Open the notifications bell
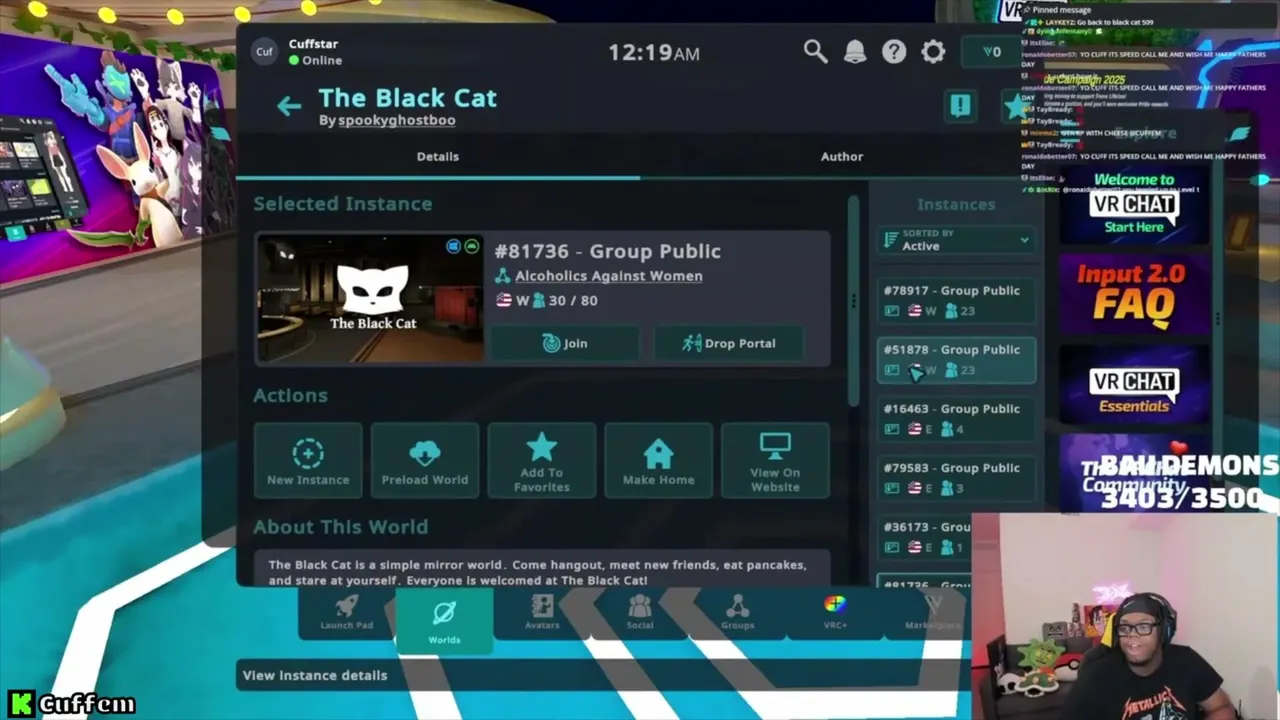This screenshot has width=1280, height=720. [855, 52]
